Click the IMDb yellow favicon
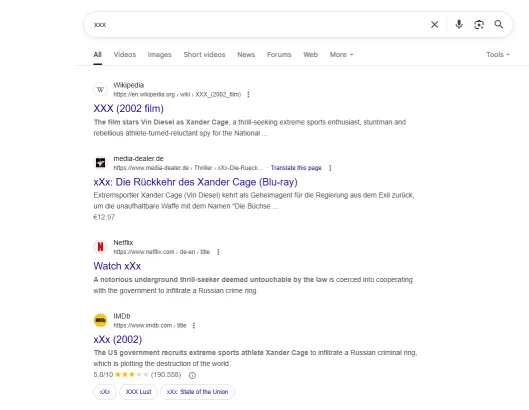Viewport: 529px width, 410px height. [x=100, y=320]
